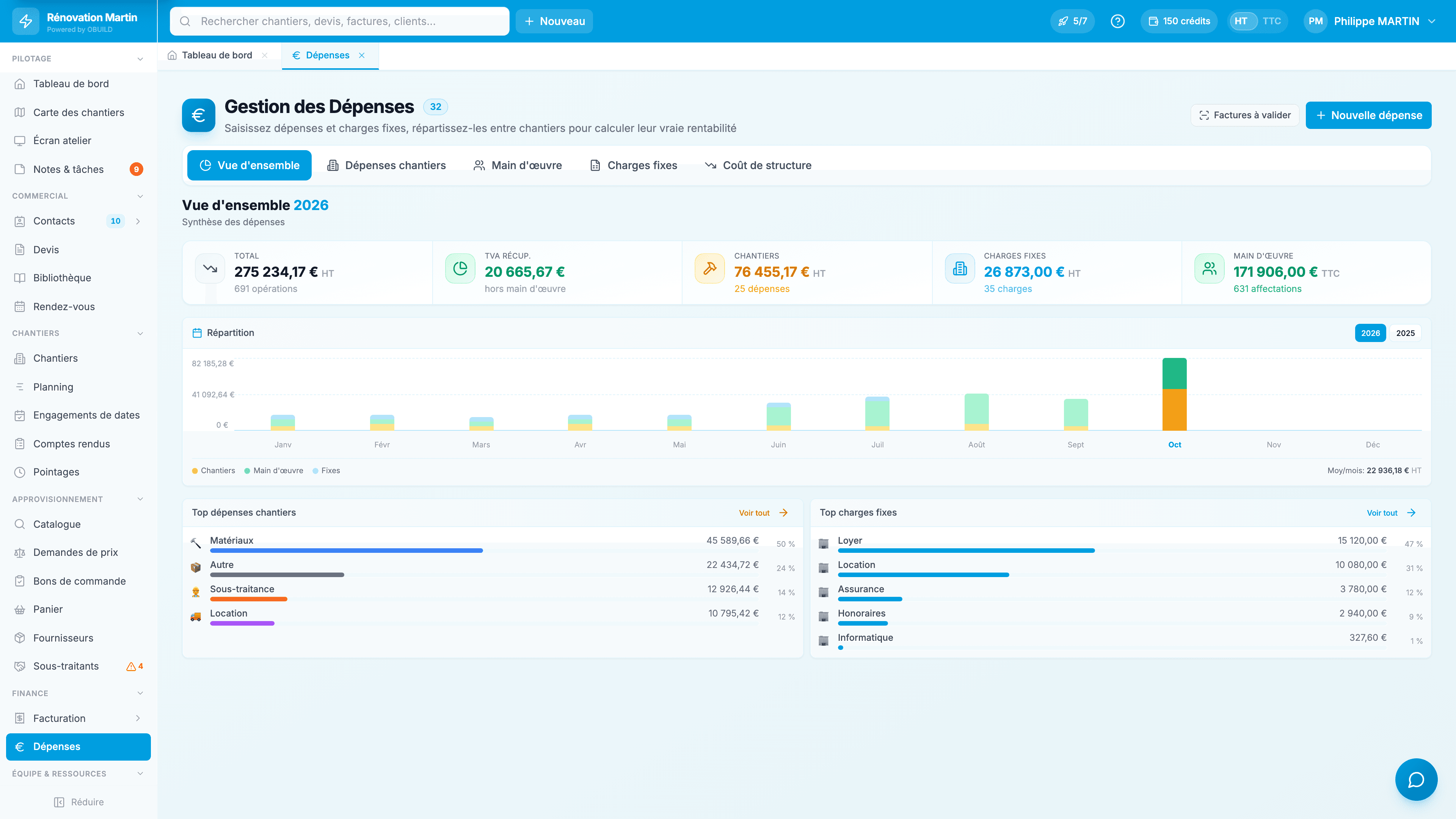Click the Nouveau button

pos(554,21)
